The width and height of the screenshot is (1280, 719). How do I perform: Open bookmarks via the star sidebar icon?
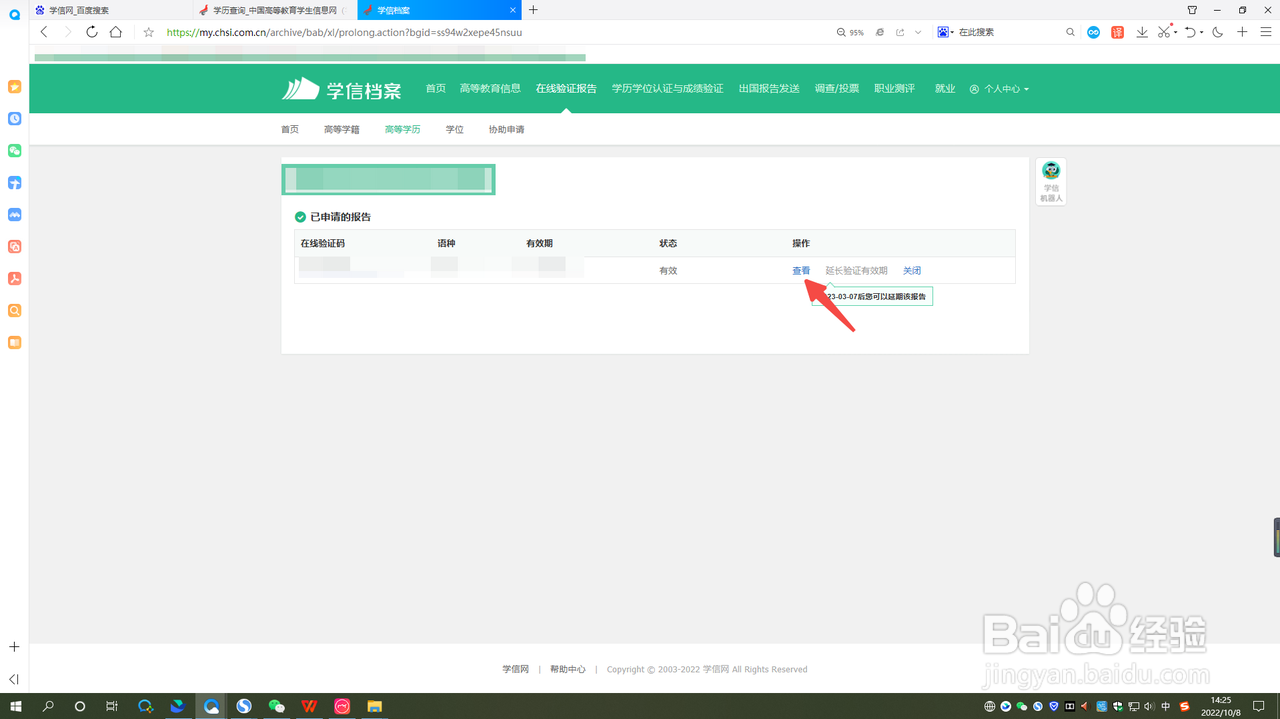(14, 87)
